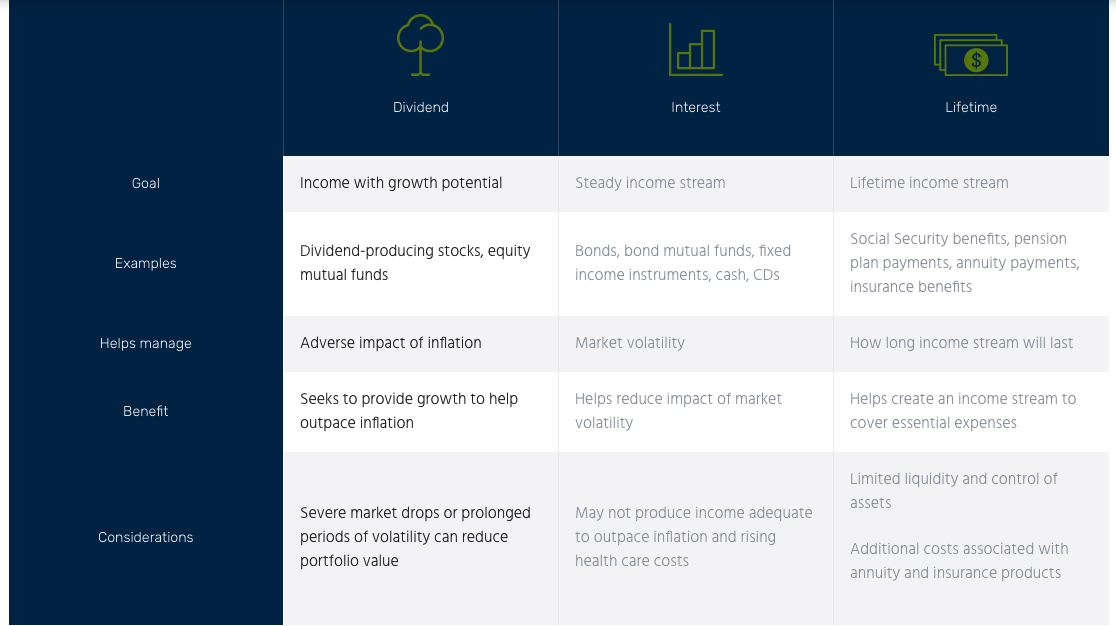The width and height of the screenshot is (1116, 626).
Task: Click the 'Adverse impact of inflation' cell
Action: (391, 343)
